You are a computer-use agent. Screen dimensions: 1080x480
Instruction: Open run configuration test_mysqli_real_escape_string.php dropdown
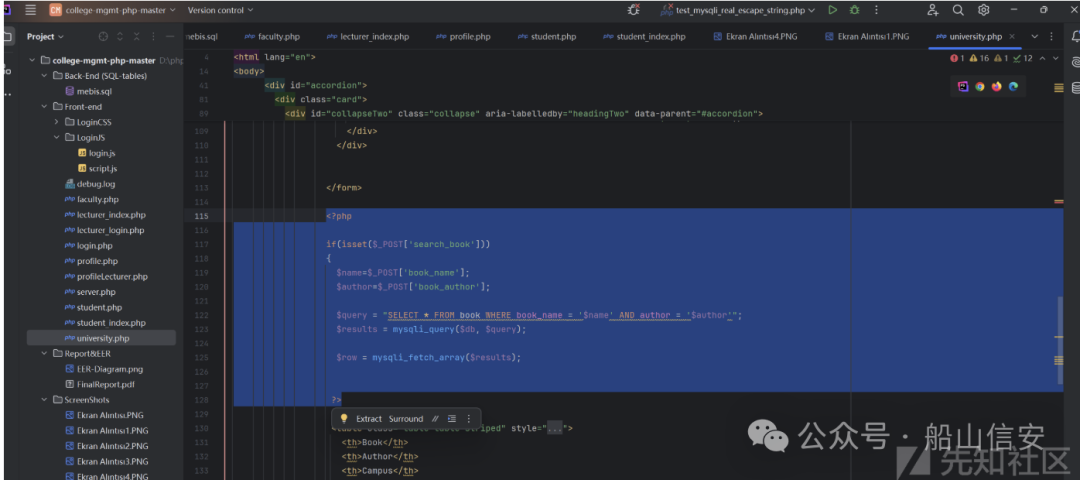pos(738,10)
